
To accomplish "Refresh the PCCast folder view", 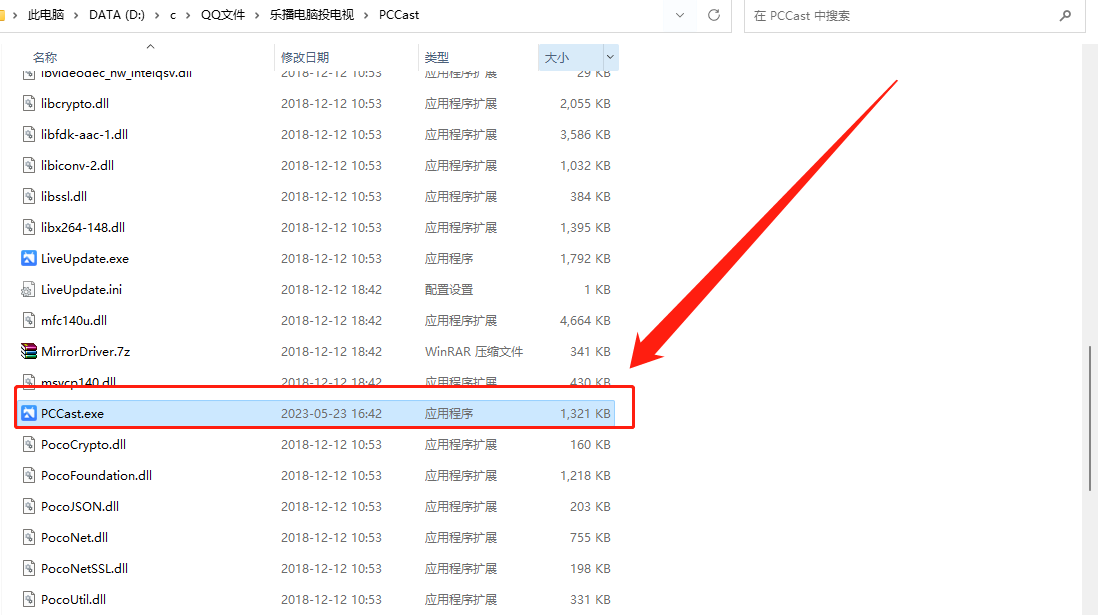I will (714, 15).
